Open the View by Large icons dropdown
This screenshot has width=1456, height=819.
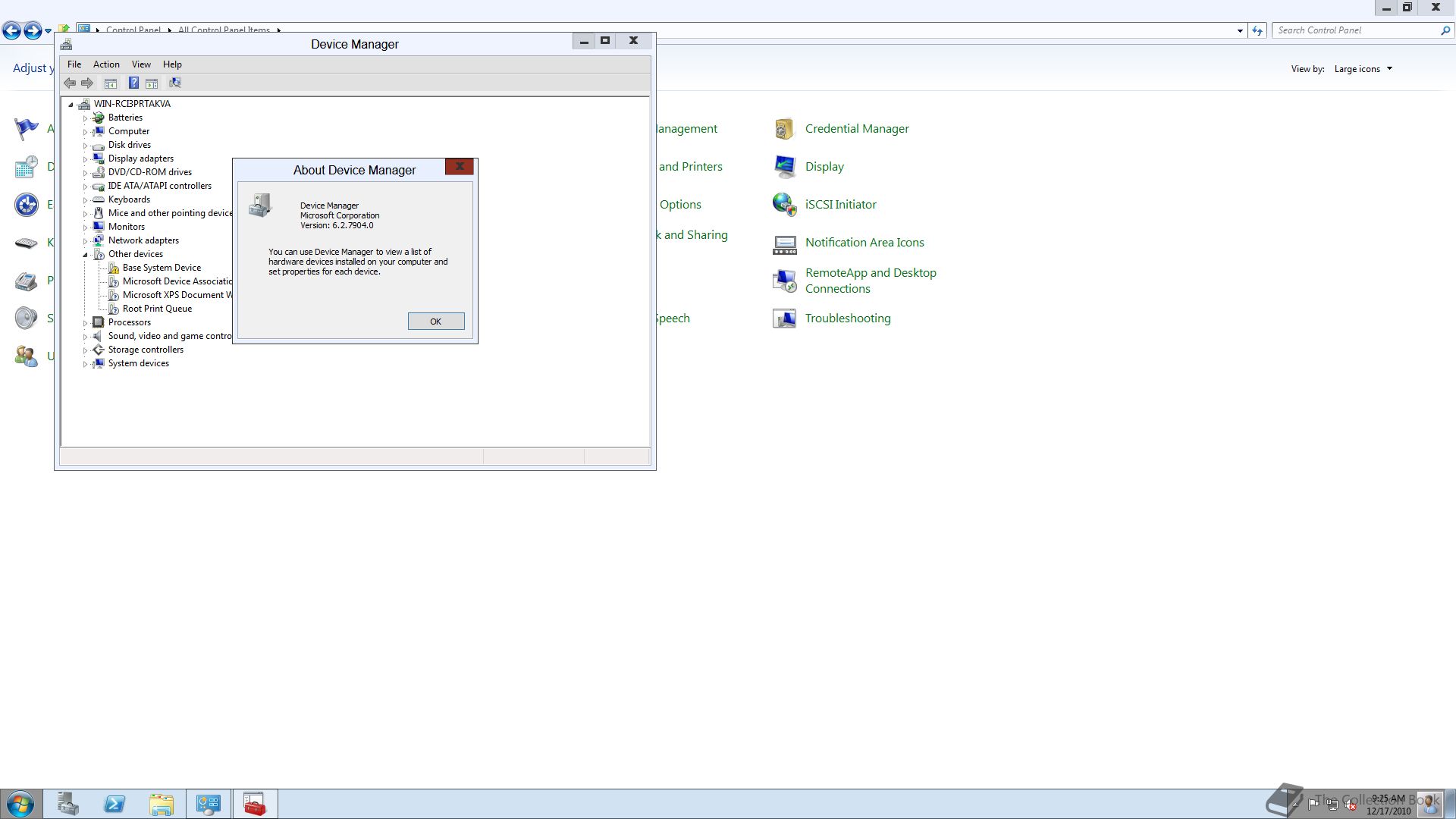1363,69
